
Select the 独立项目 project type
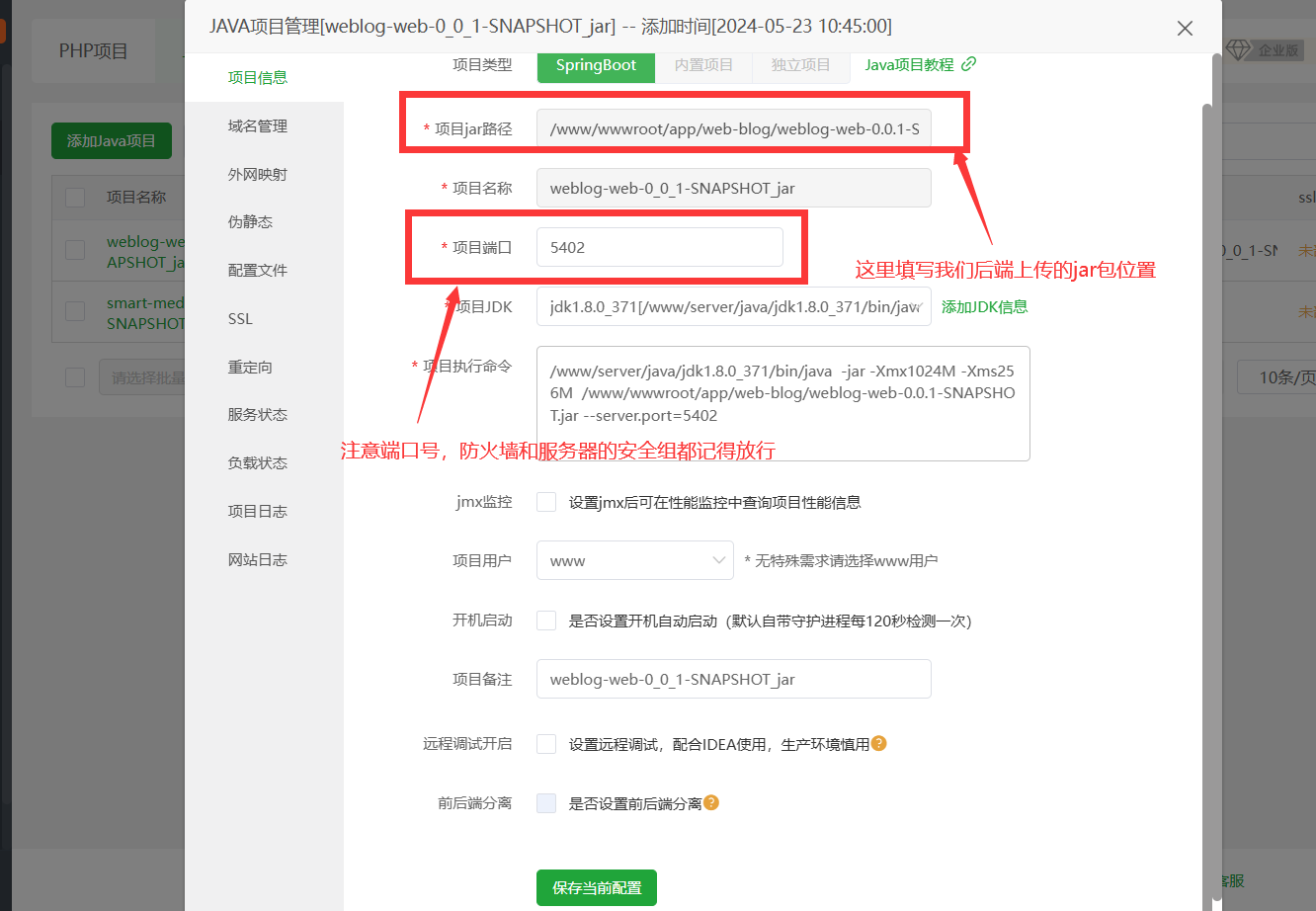click(x=800, y=65)
